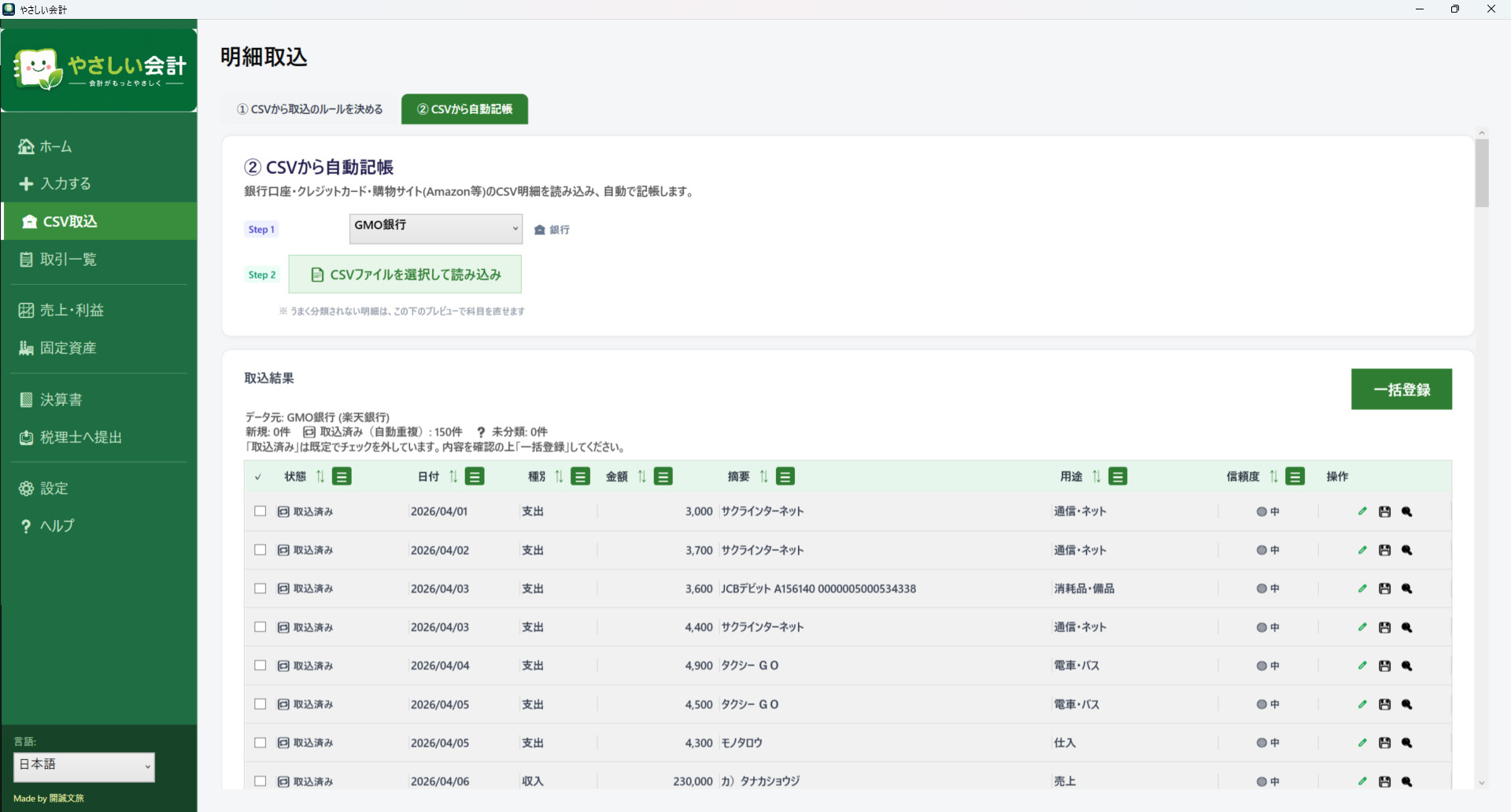
Task: Open the filter menu icon for 金額 column
Action: pyautogui.click(x=663, y=476)
